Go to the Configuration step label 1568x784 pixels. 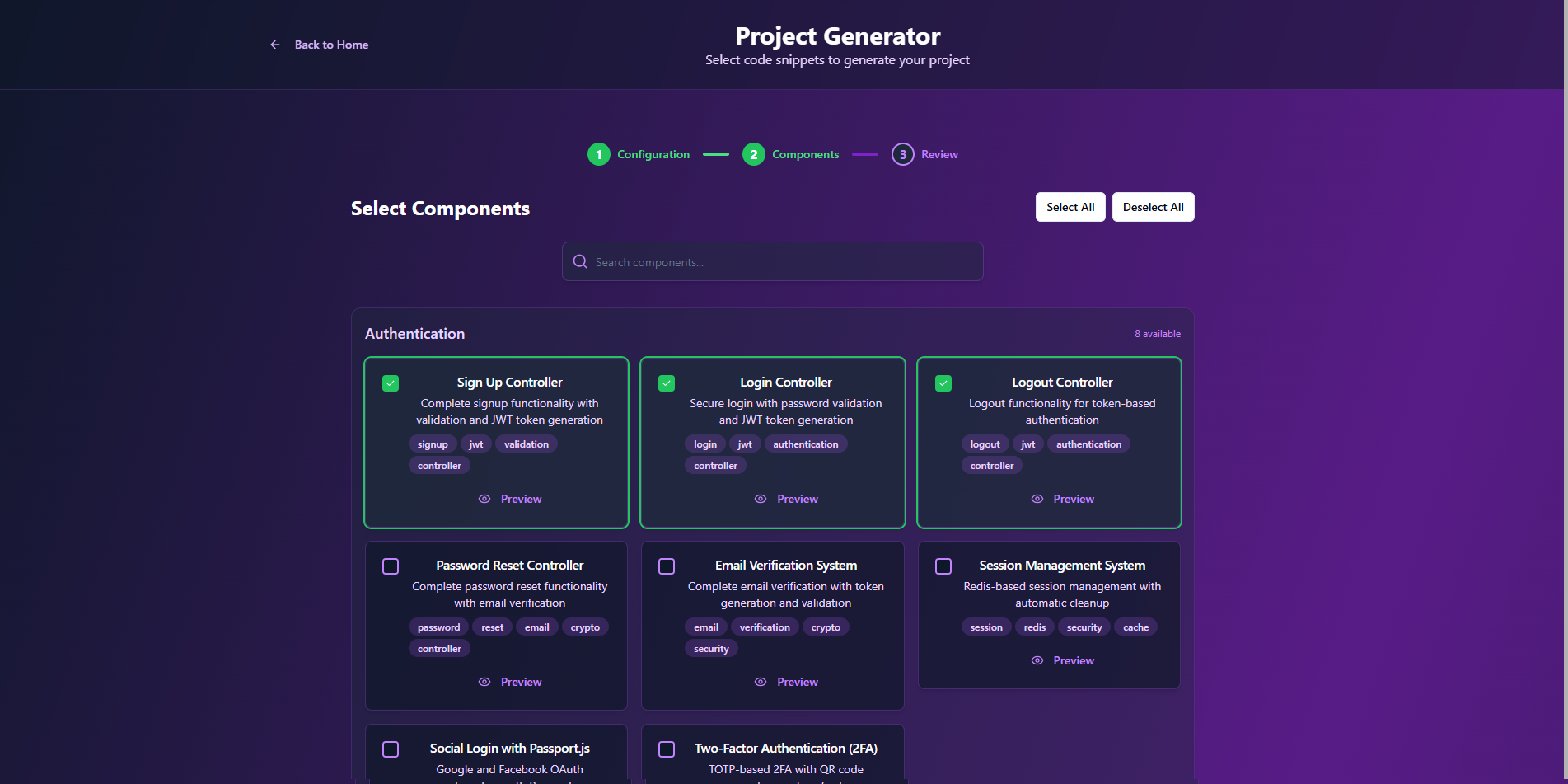tap(653, 154)
